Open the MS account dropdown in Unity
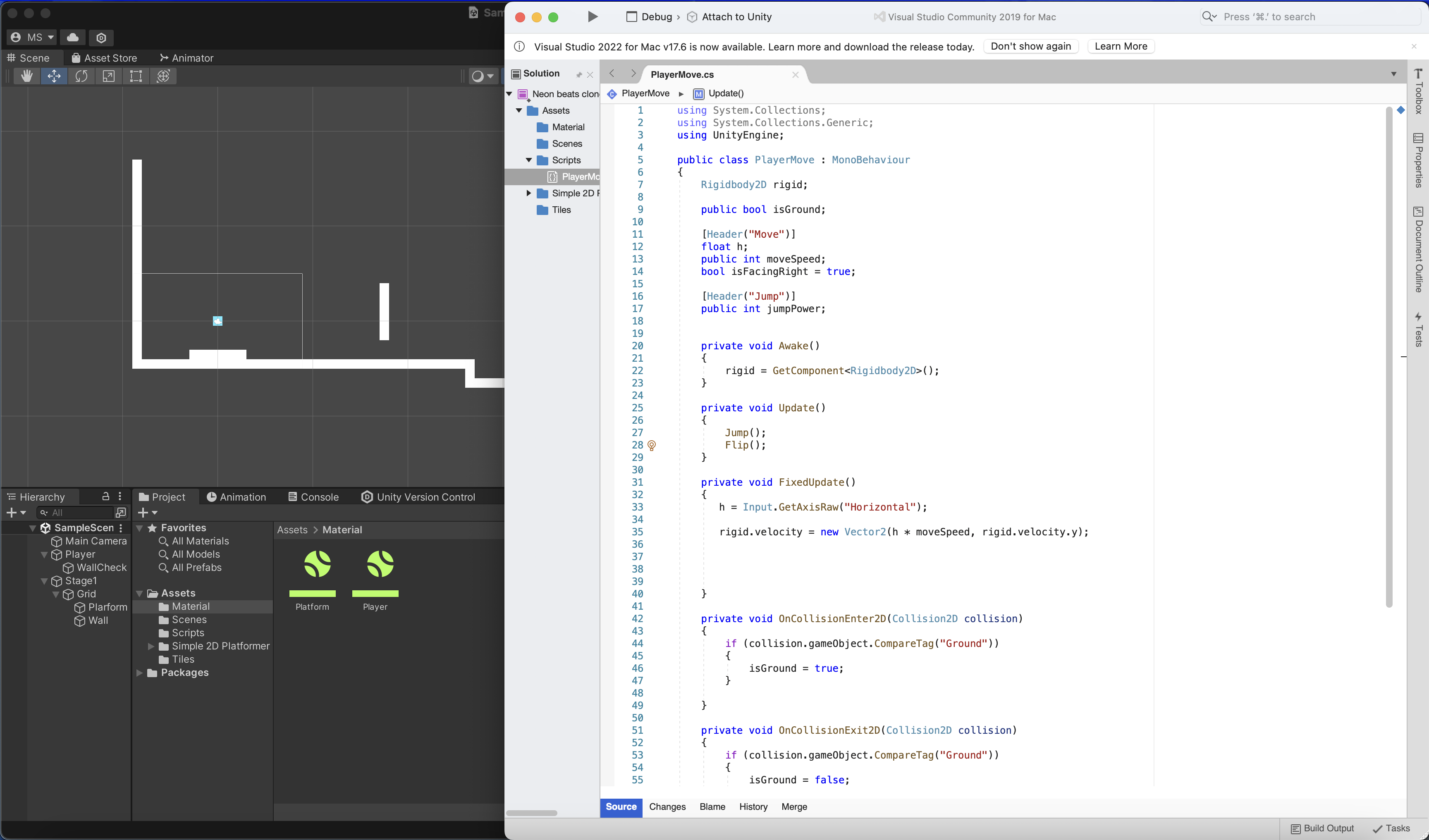The width and height of the screenshot is (1429, 840). pos(32,37)
